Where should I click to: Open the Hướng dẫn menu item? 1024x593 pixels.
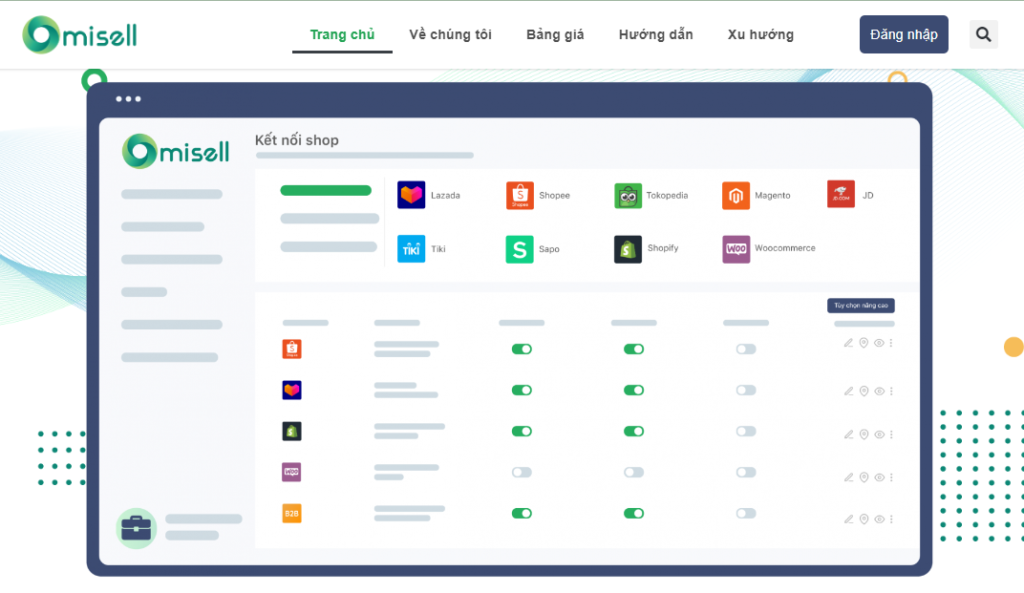pyautogui.click(x=656, y=35)
